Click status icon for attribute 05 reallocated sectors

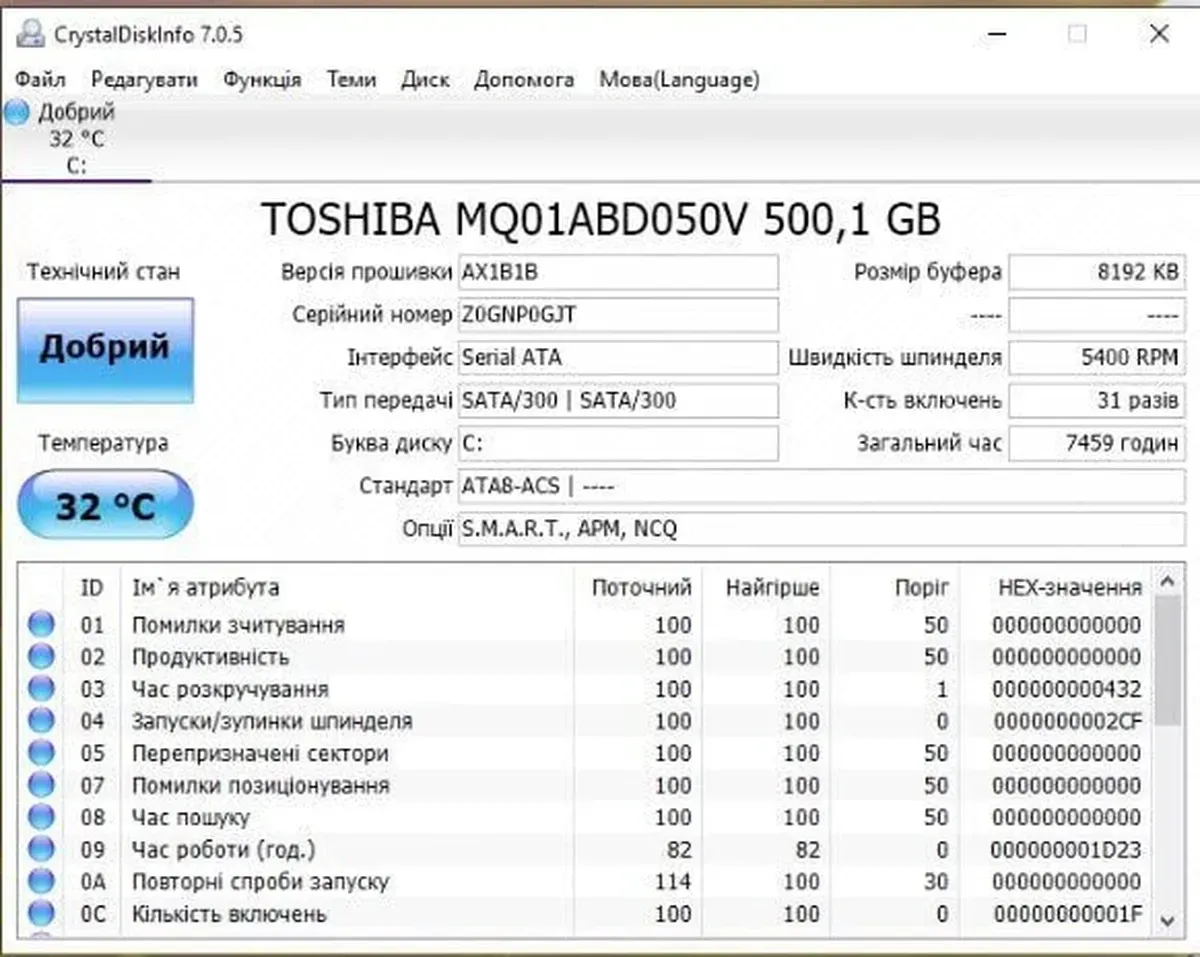(x=41, y=753)
